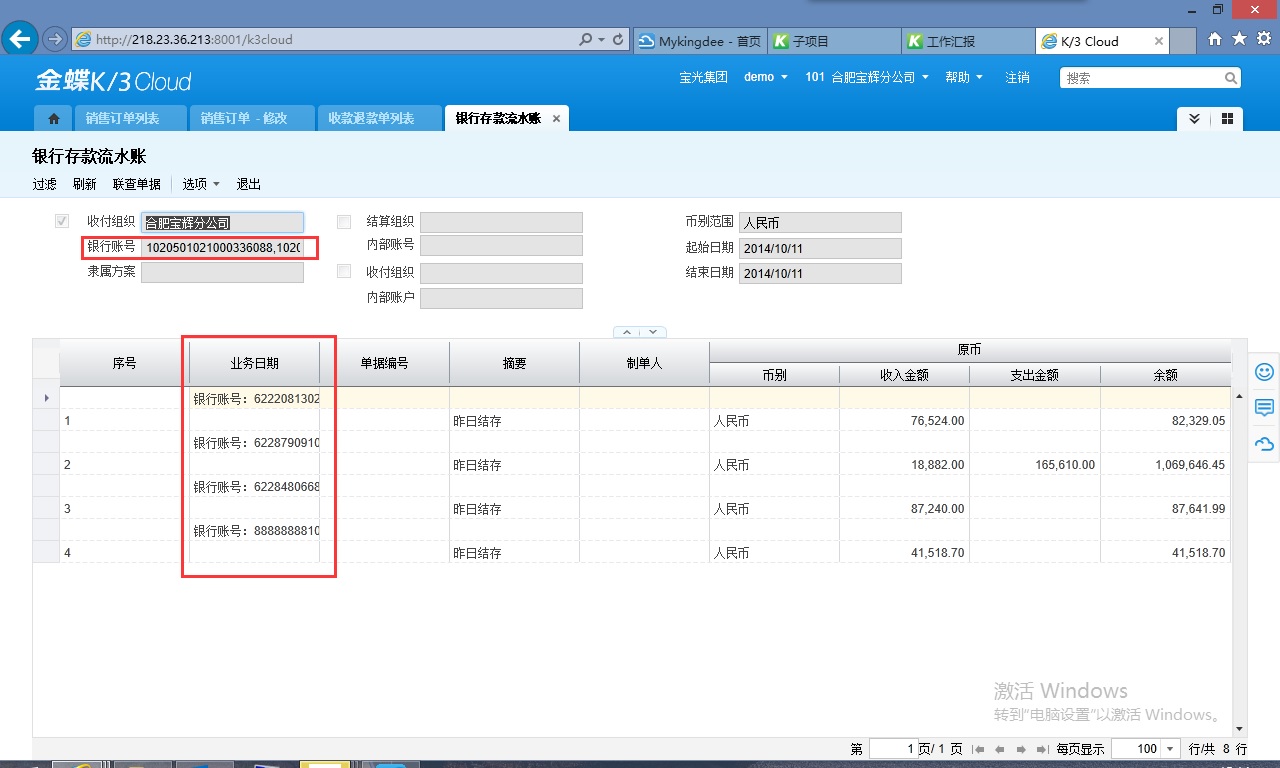Close the K/3 Cloud browser tab
The width and height of the screenshot is (1280, 768).
point(1159,41)
